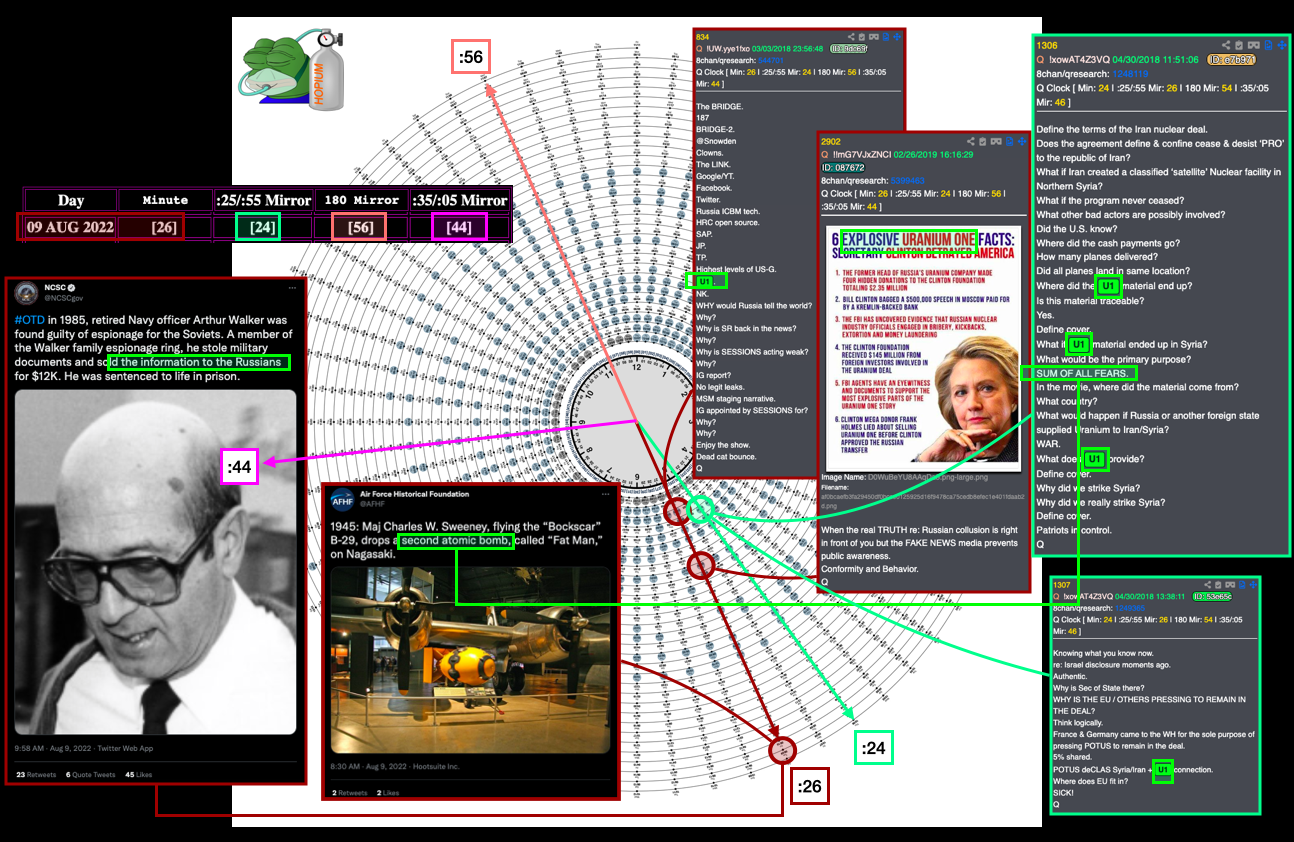This screenshot has width=1294, height=842.
Task: Click the 09 AUG 2022 day cell
Action: pyautogui.click(x=70, y=227)
